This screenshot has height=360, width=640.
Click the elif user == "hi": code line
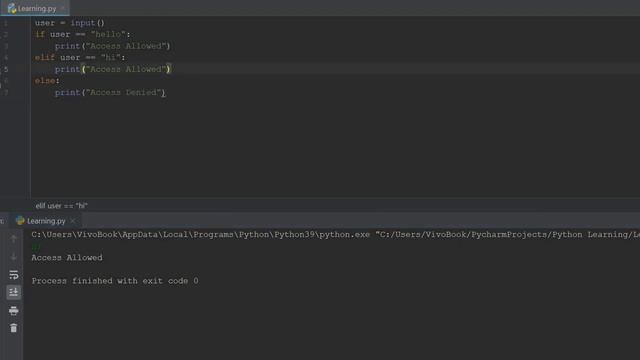click(x=80, y=58)
